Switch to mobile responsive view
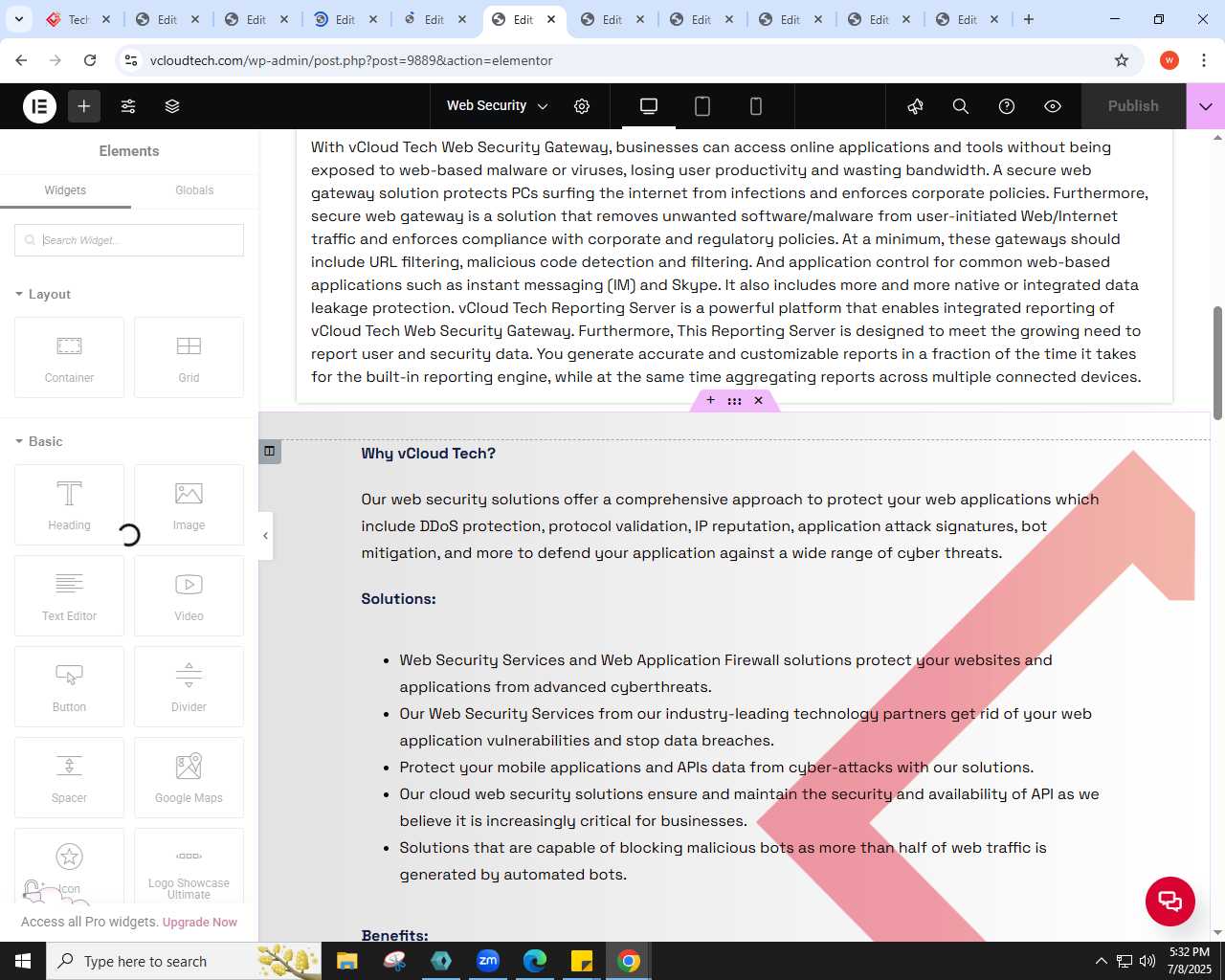Viewport: 1225px width, 980px height. [756, 106]
